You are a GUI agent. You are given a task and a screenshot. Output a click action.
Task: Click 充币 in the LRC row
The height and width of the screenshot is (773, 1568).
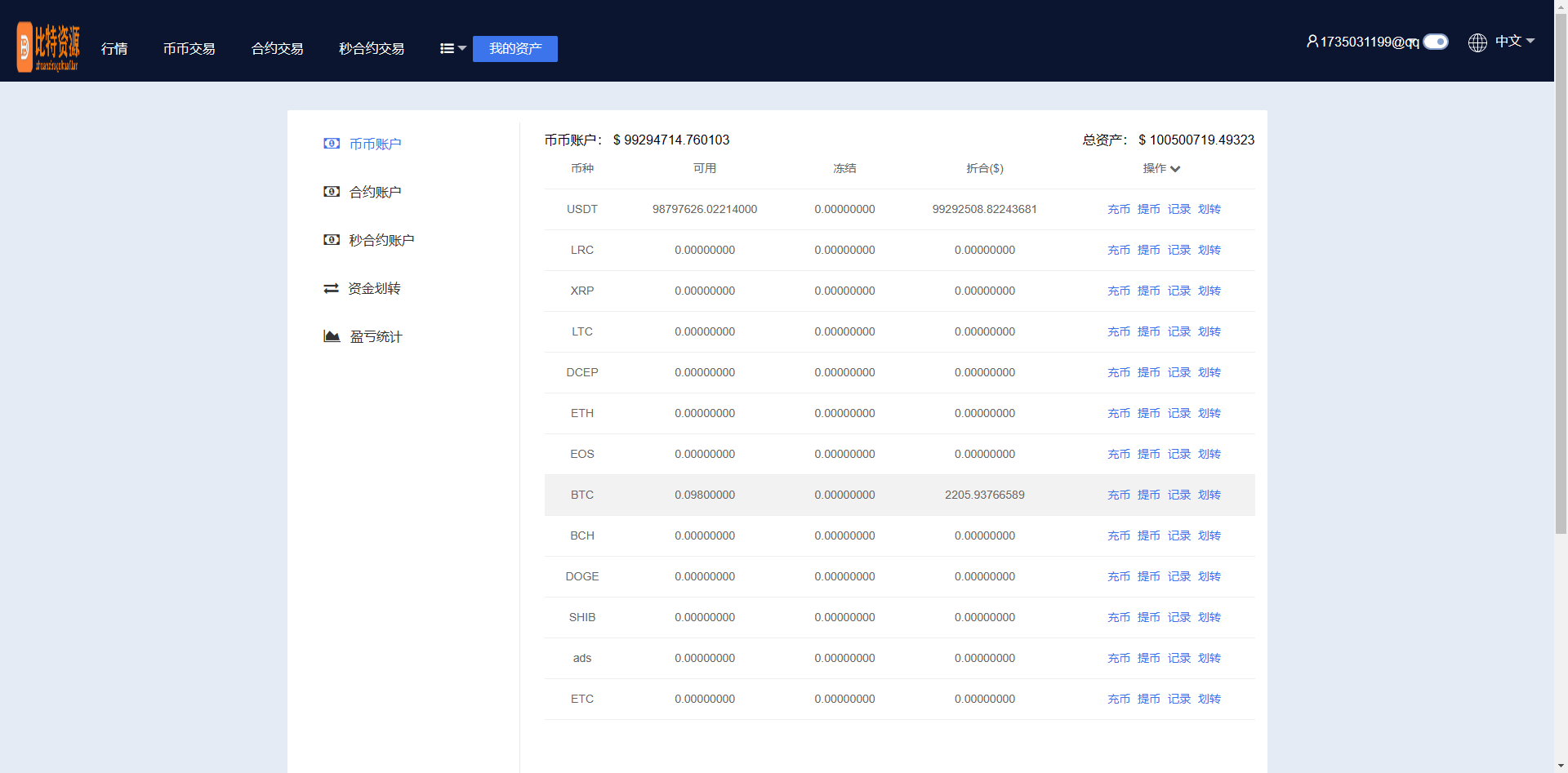pyautogui.click(x=1119, y=250)
